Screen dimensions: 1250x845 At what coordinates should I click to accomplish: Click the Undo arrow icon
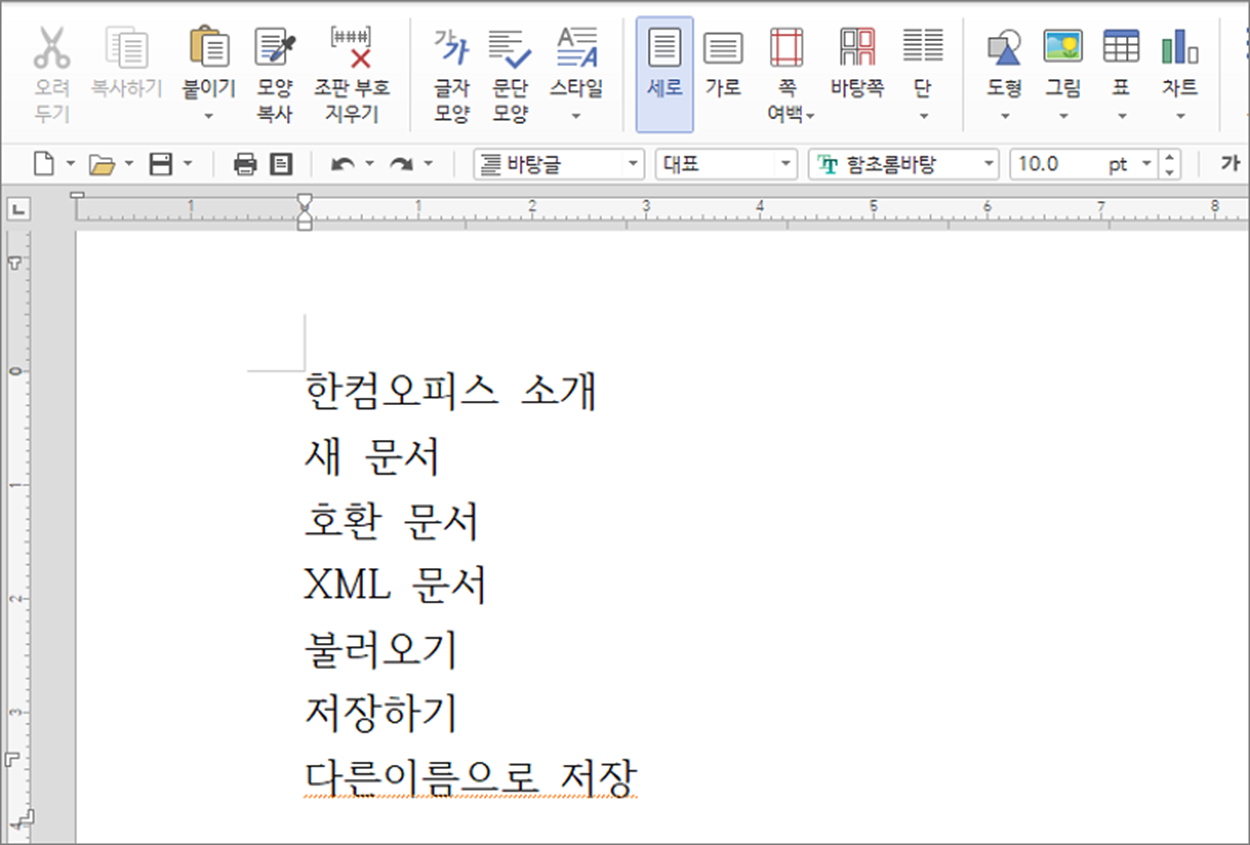[343, 164]
